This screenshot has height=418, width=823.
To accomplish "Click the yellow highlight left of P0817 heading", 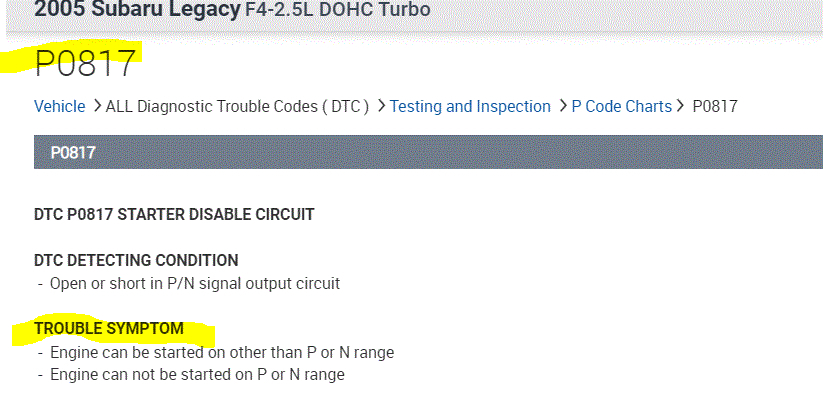I will coord(18,62).
